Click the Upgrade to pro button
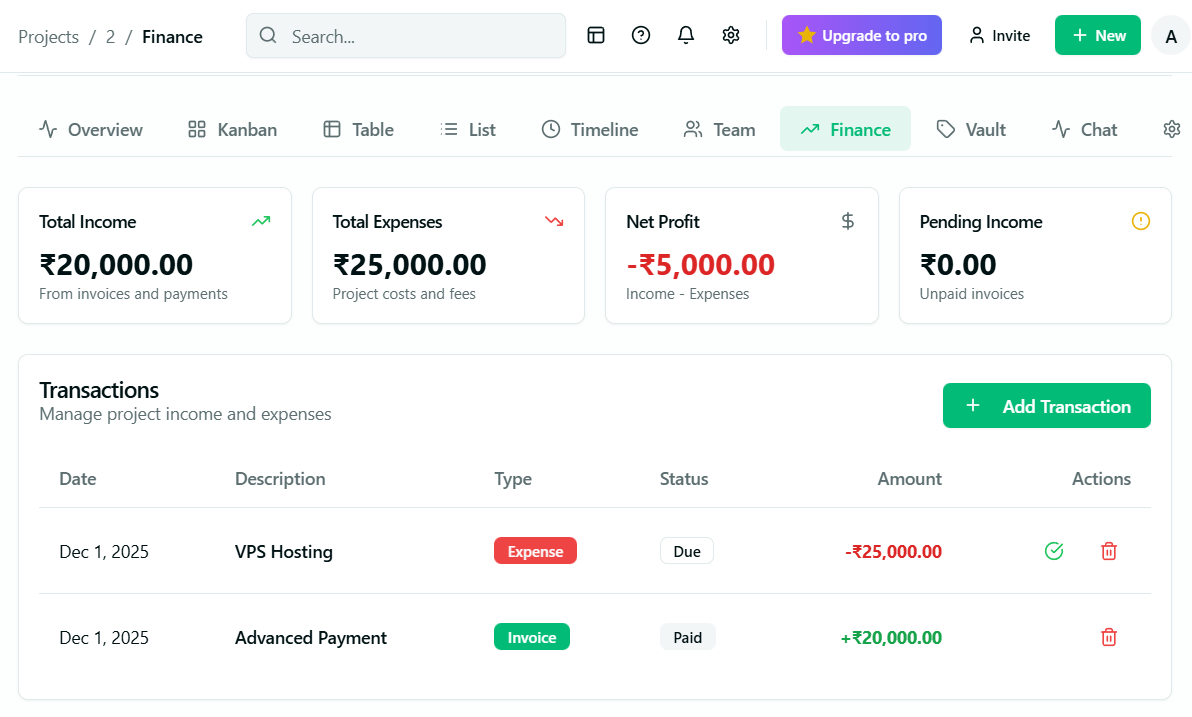 (x=862, y=35)
